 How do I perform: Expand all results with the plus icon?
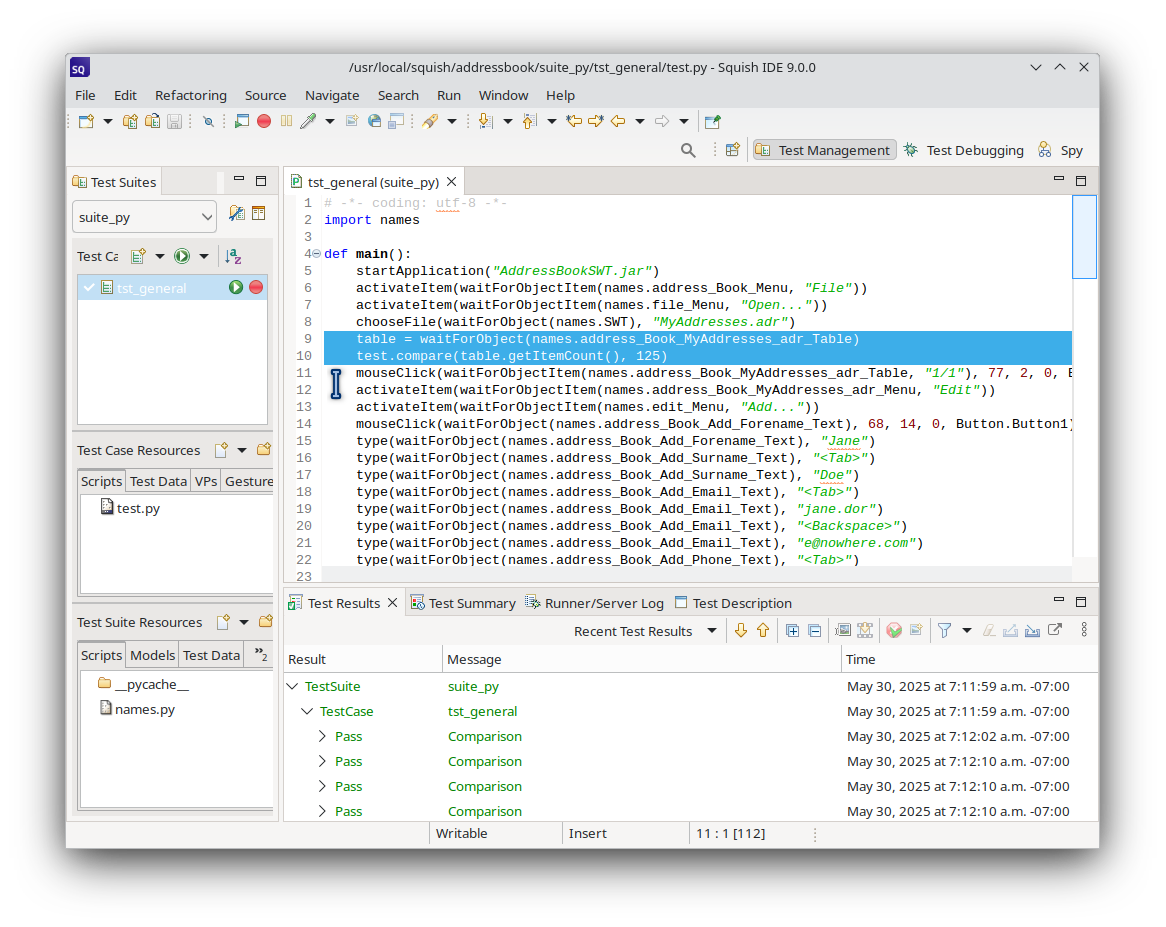792,630
